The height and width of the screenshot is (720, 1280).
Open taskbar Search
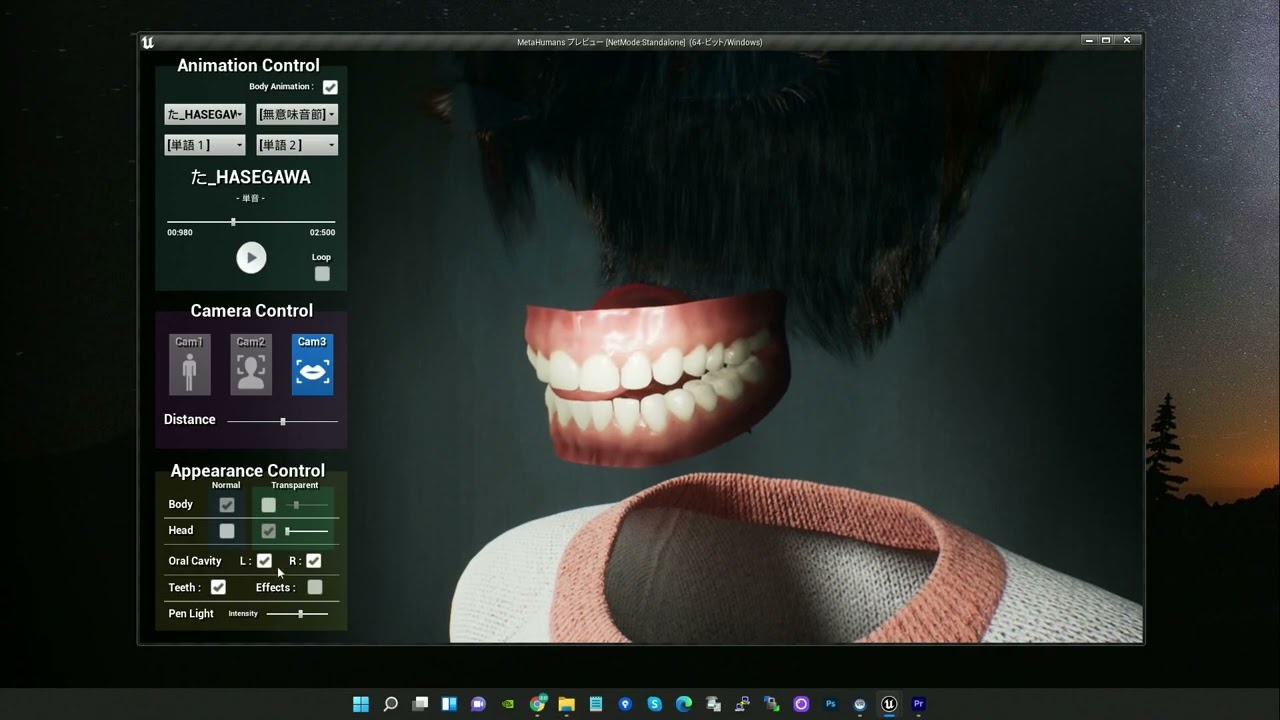(391, 704)
